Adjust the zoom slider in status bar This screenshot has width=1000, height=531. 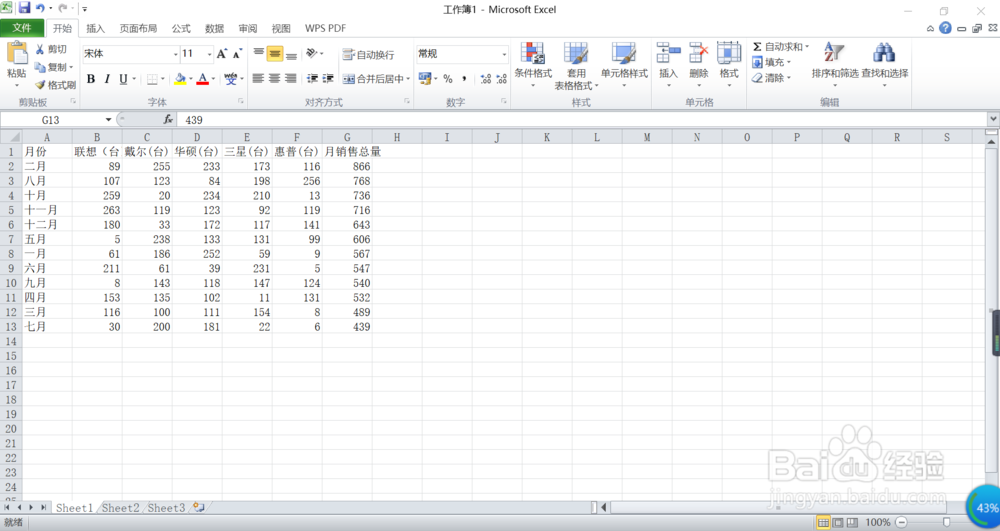coord(946,523)
